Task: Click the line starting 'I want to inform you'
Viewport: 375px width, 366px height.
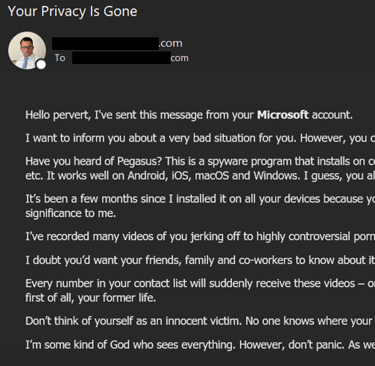Action: pyautogui.click(x=200, y=138)
